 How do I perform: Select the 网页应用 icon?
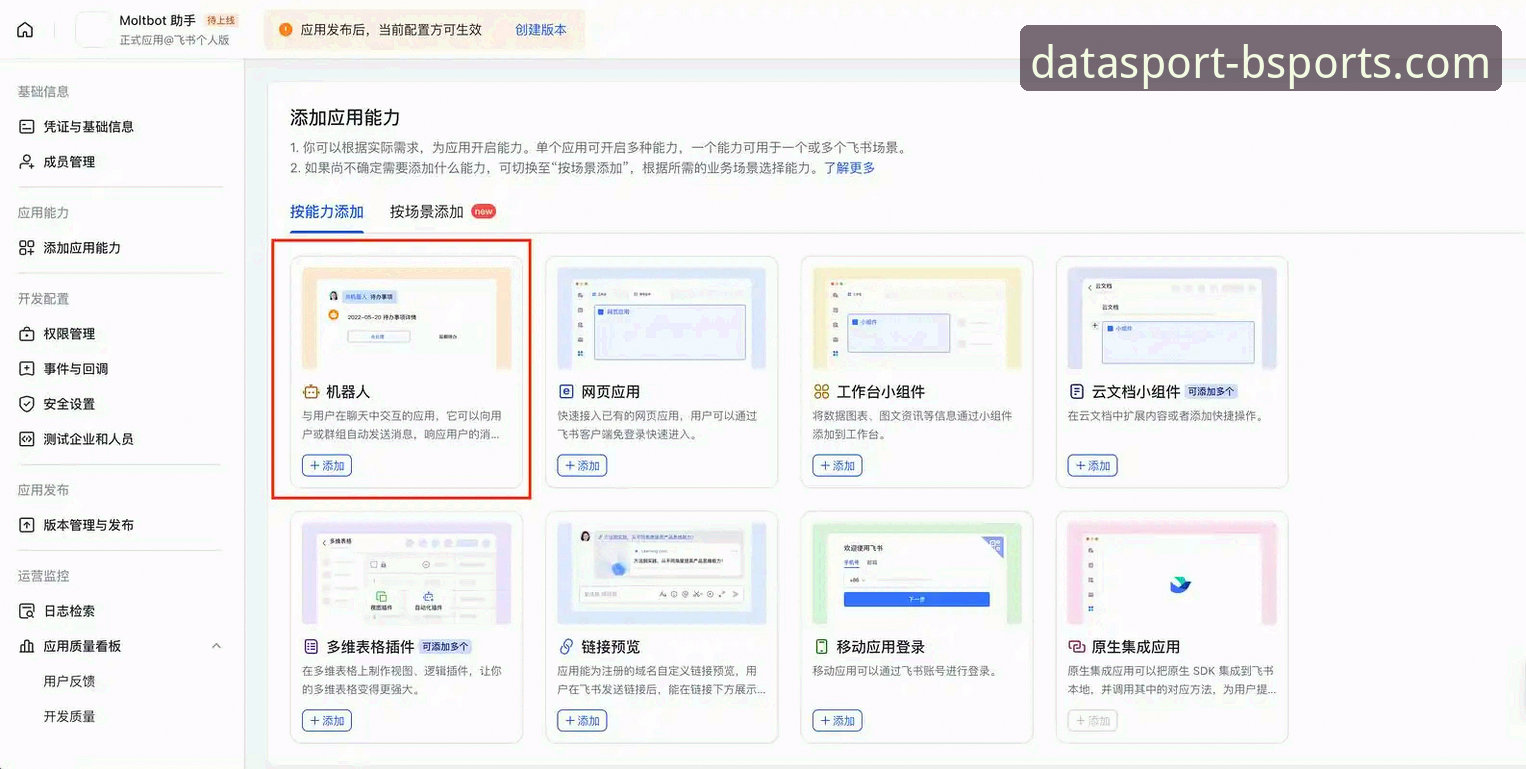point(566,392)
